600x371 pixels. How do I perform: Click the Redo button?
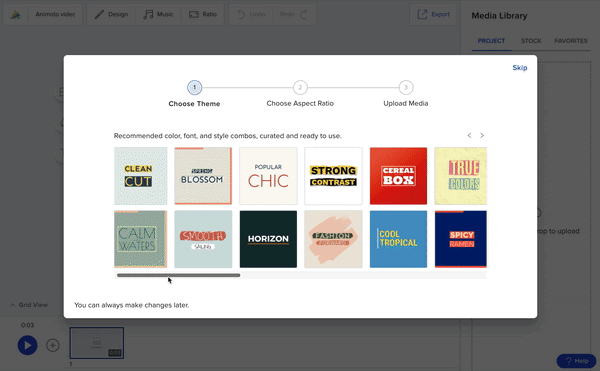293,15
